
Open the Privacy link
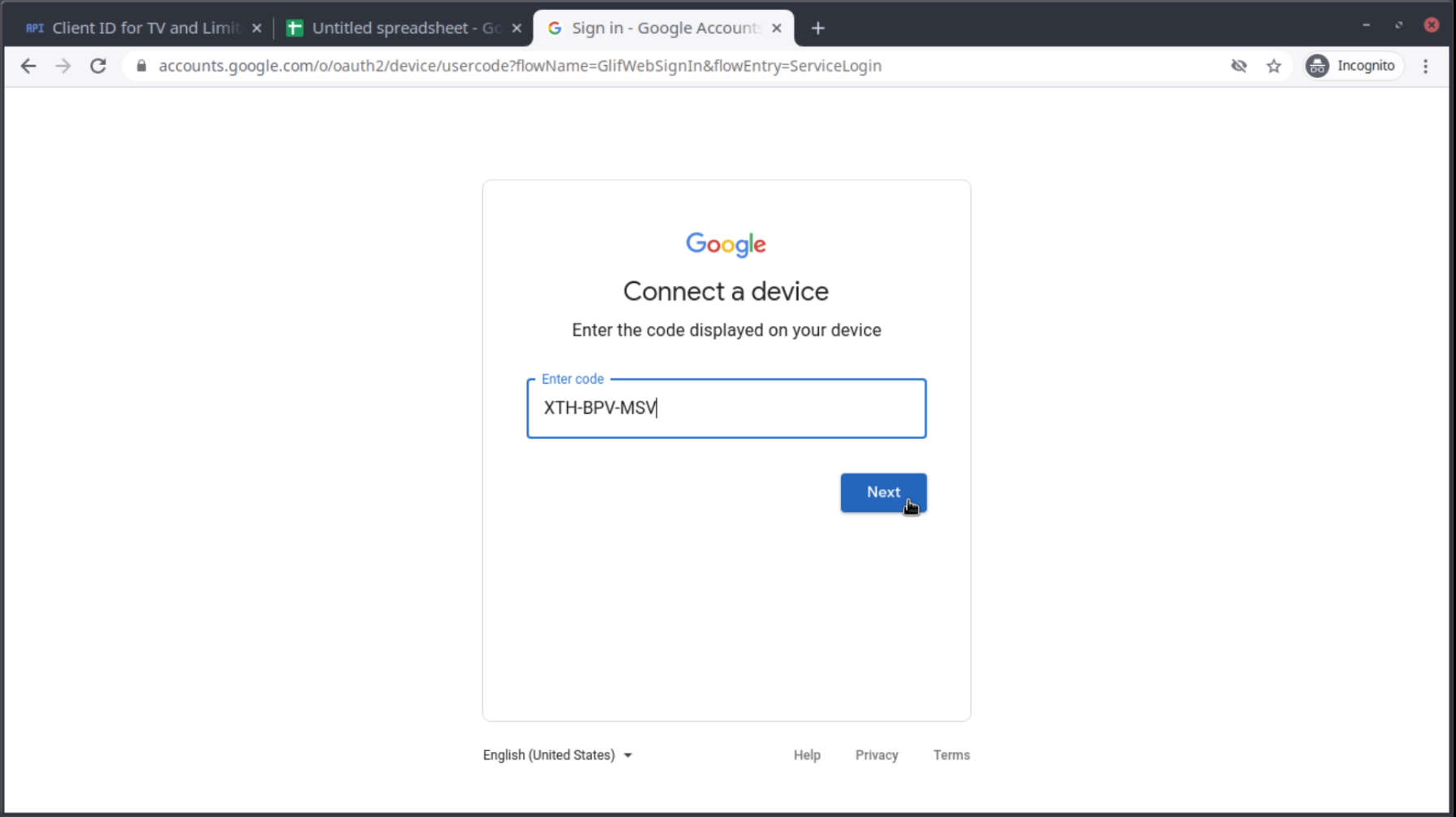[x=876, y=755]
